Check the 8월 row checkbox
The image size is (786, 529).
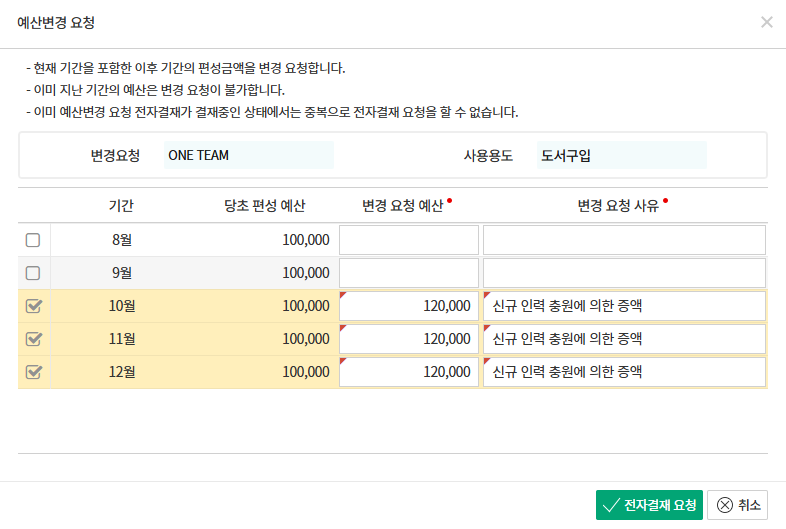33,240
